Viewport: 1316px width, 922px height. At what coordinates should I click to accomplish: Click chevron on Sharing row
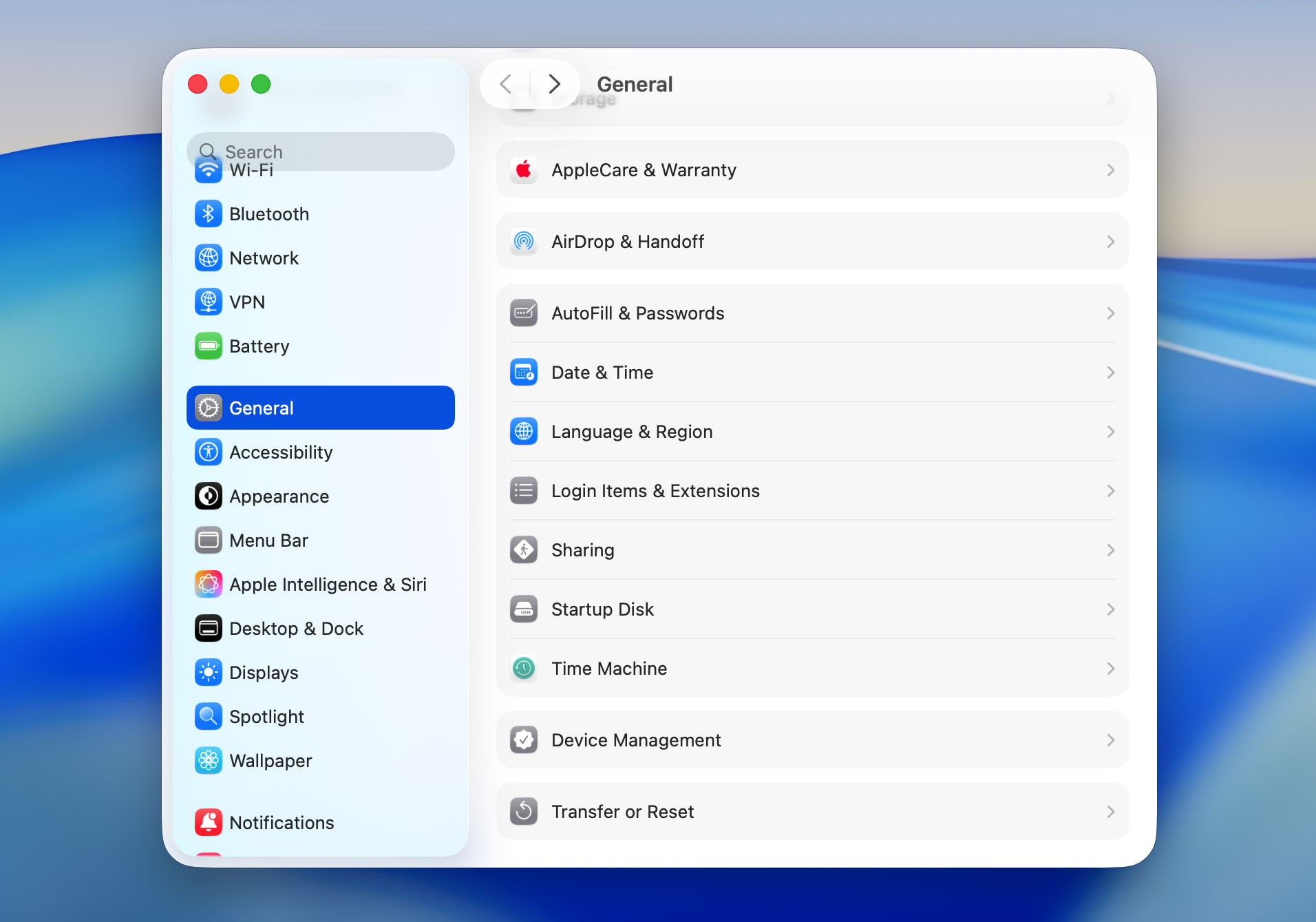(x=1110, y=550)
